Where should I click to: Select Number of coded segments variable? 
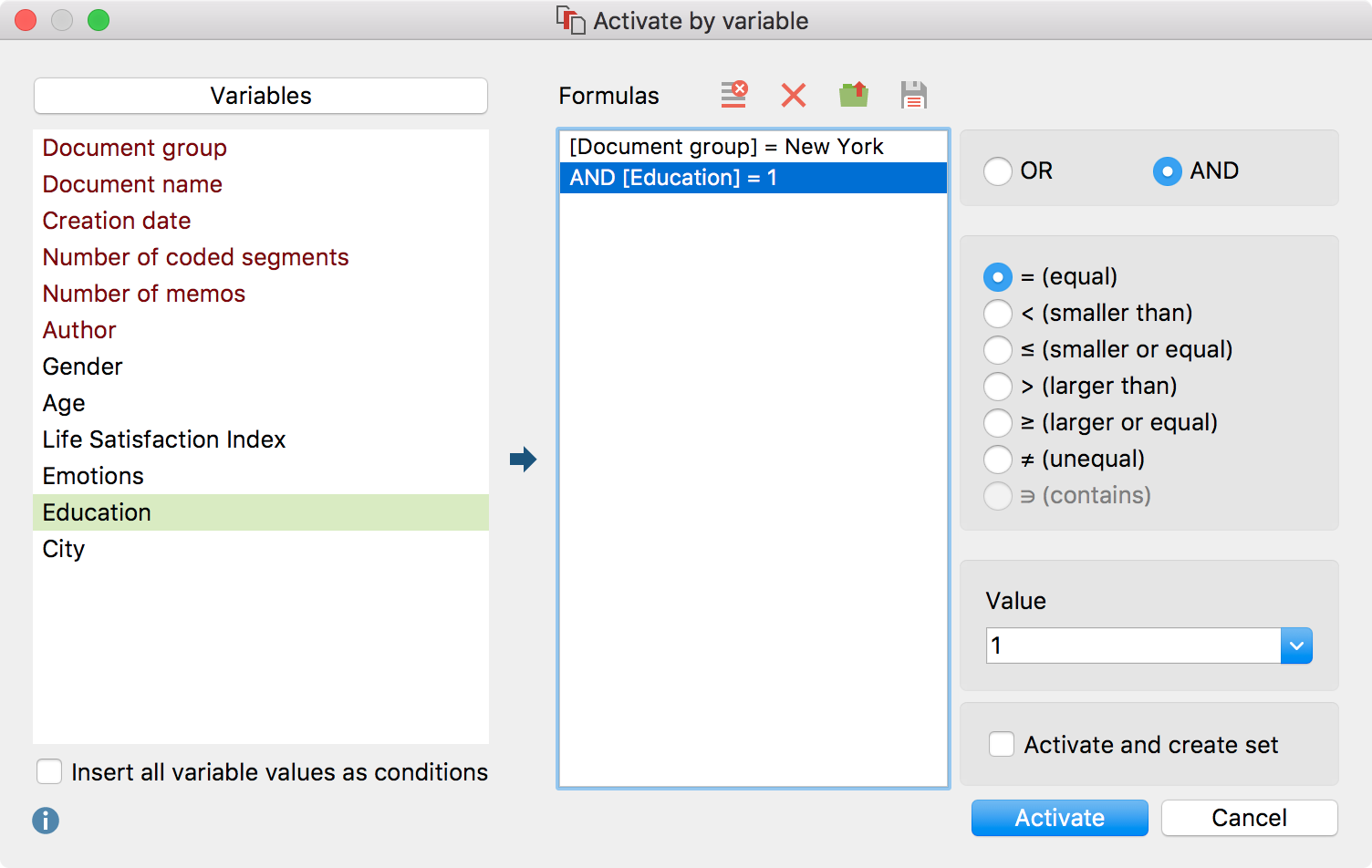click(x=261, y=257)
